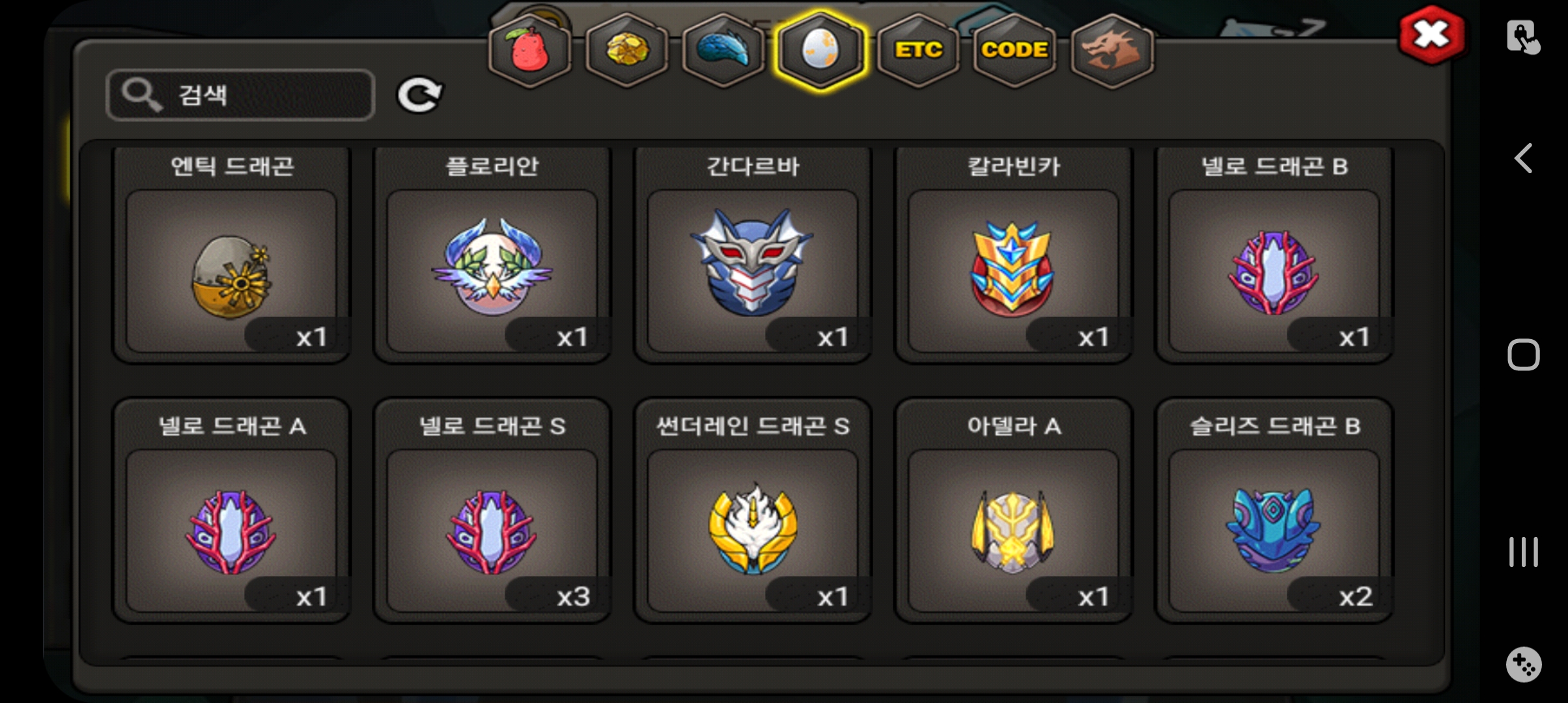This screenshot has width=1568, height=703.
Task: Select the 아델라 A egg item
Action: pyautogui.click(x=1013, y=511)
